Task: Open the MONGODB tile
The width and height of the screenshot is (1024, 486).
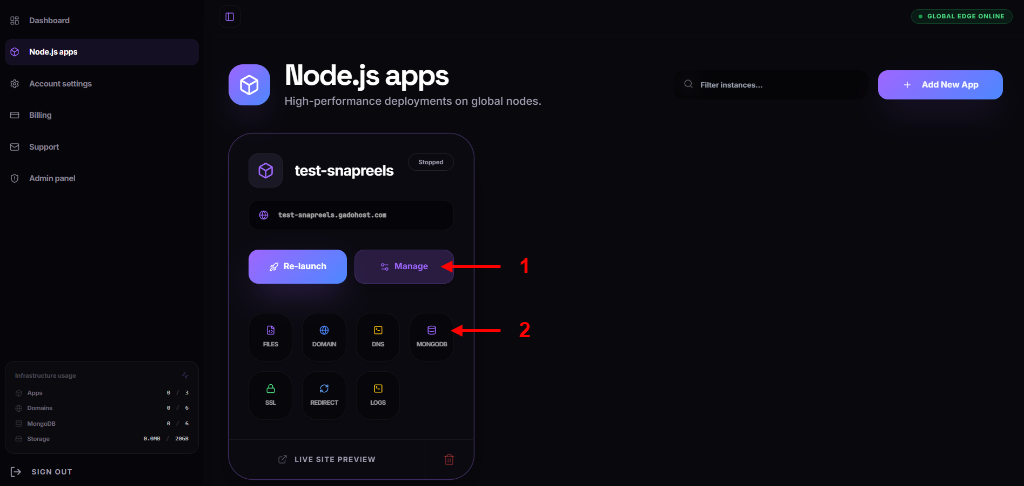Action: (x=432, y=337)
